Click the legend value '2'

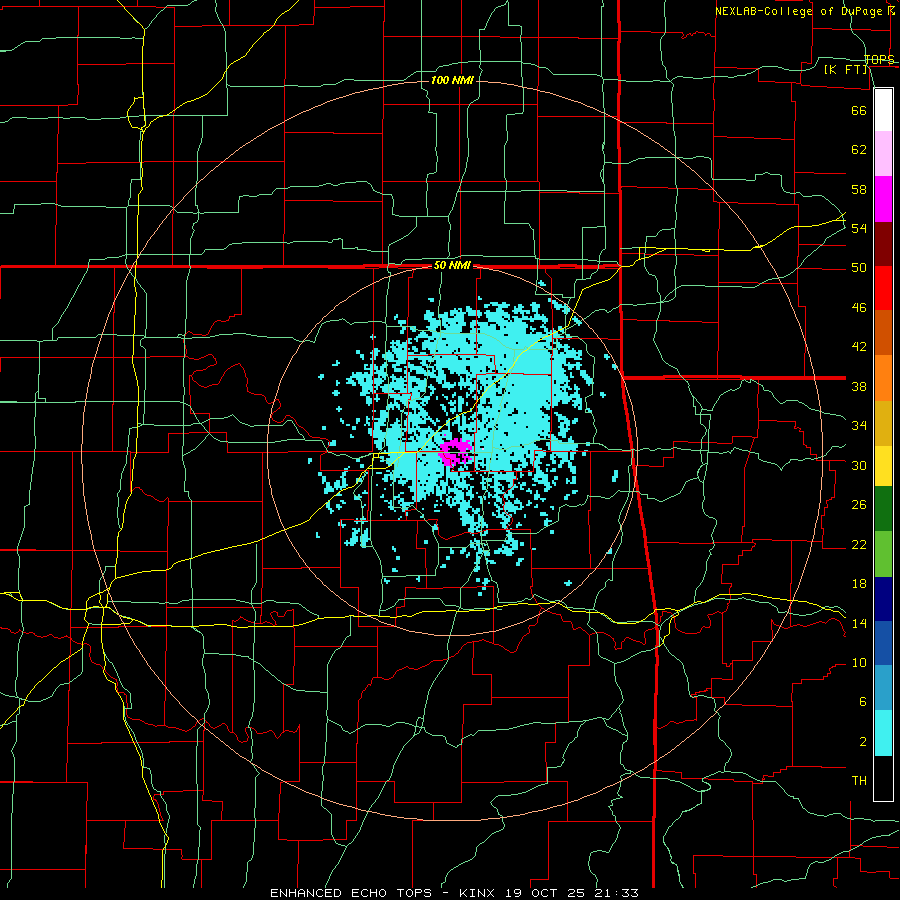coord(862,742)
